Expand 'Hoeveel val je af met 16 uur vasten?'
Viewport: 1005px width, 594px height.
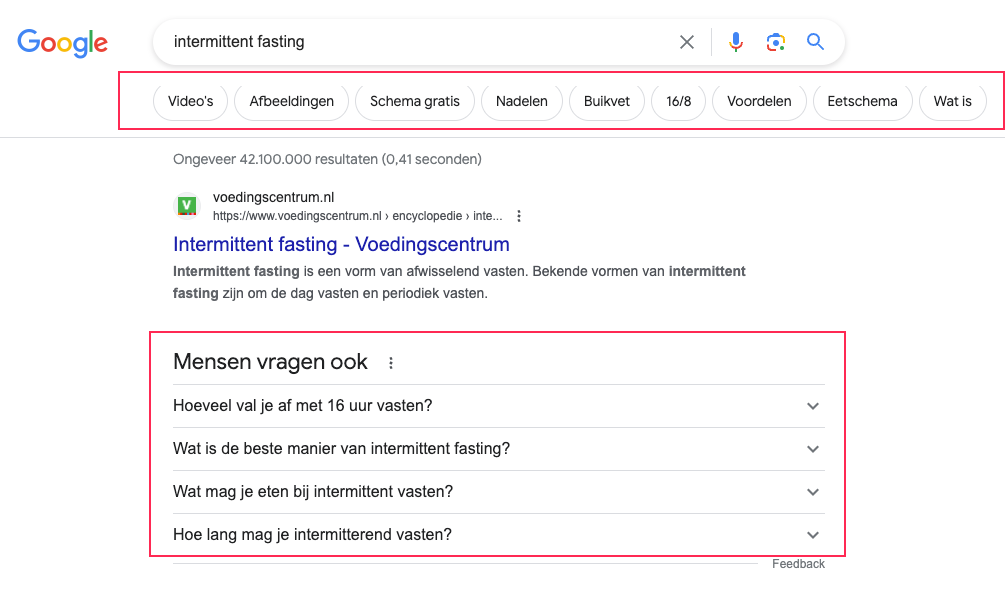pos(499,406)
